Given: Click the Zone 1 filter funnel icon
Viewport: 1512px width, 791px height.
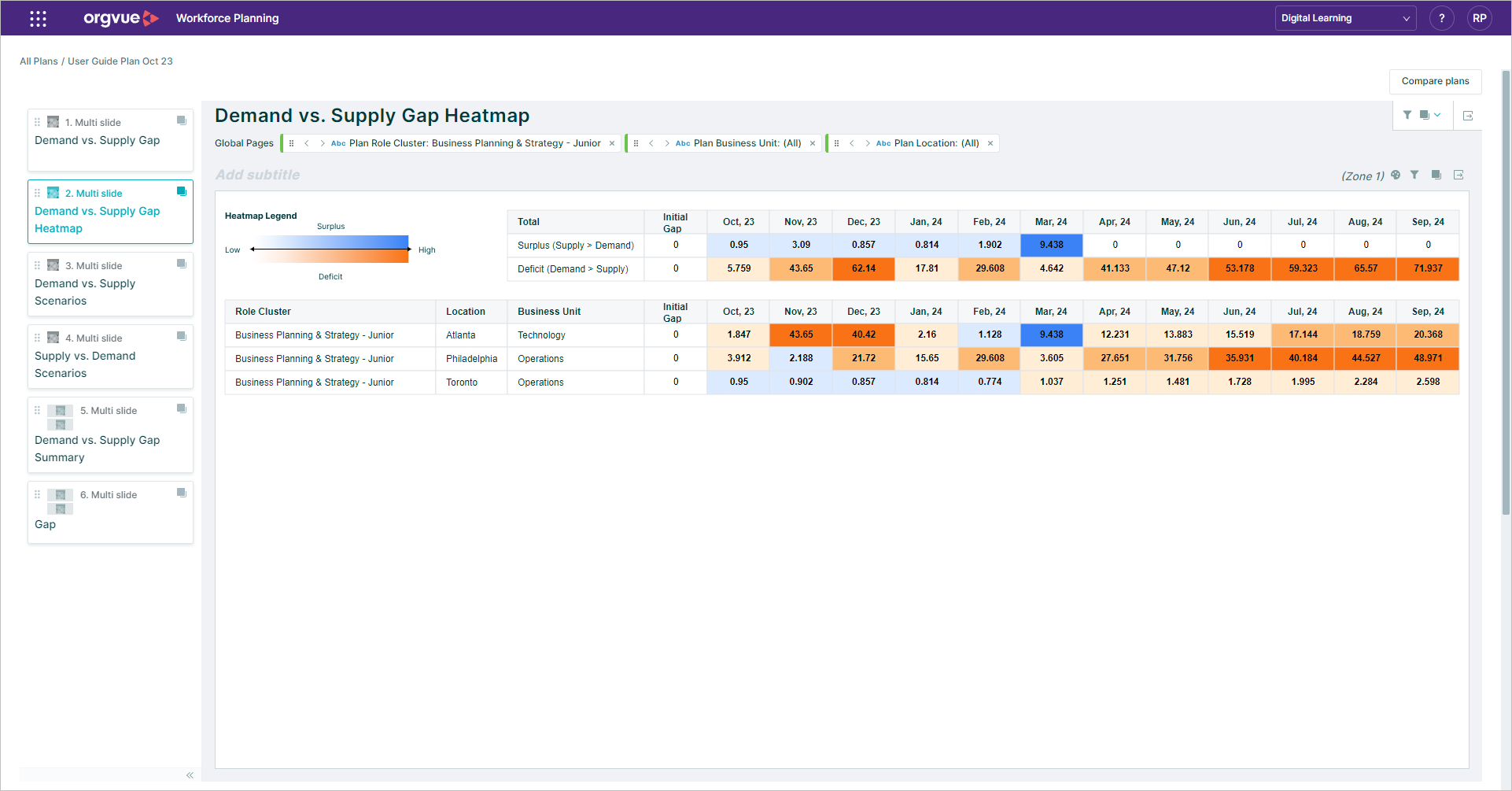Looking at the screenshot, I should (1414, 175).
